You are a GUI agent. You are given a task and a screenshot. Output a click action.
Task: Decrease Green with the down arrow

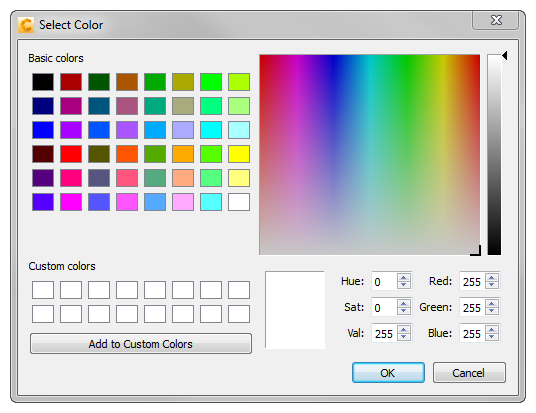(x=492, y=311)
